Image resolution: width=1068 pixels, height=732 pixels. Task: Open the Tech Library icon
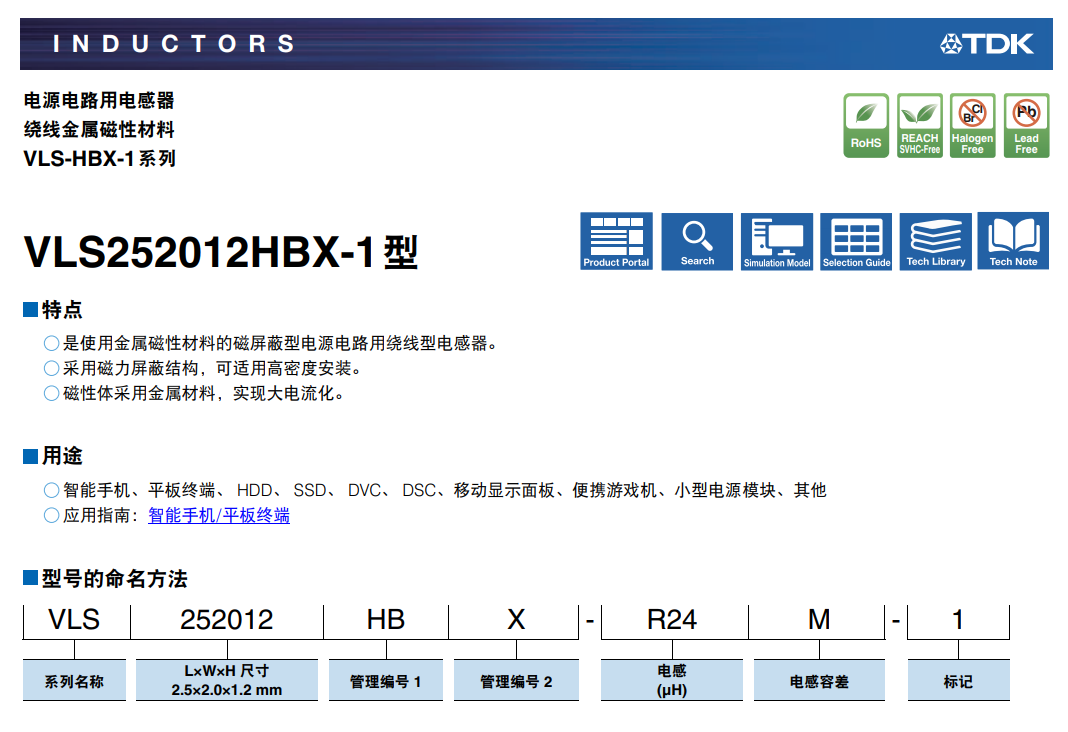click(935, 241)
